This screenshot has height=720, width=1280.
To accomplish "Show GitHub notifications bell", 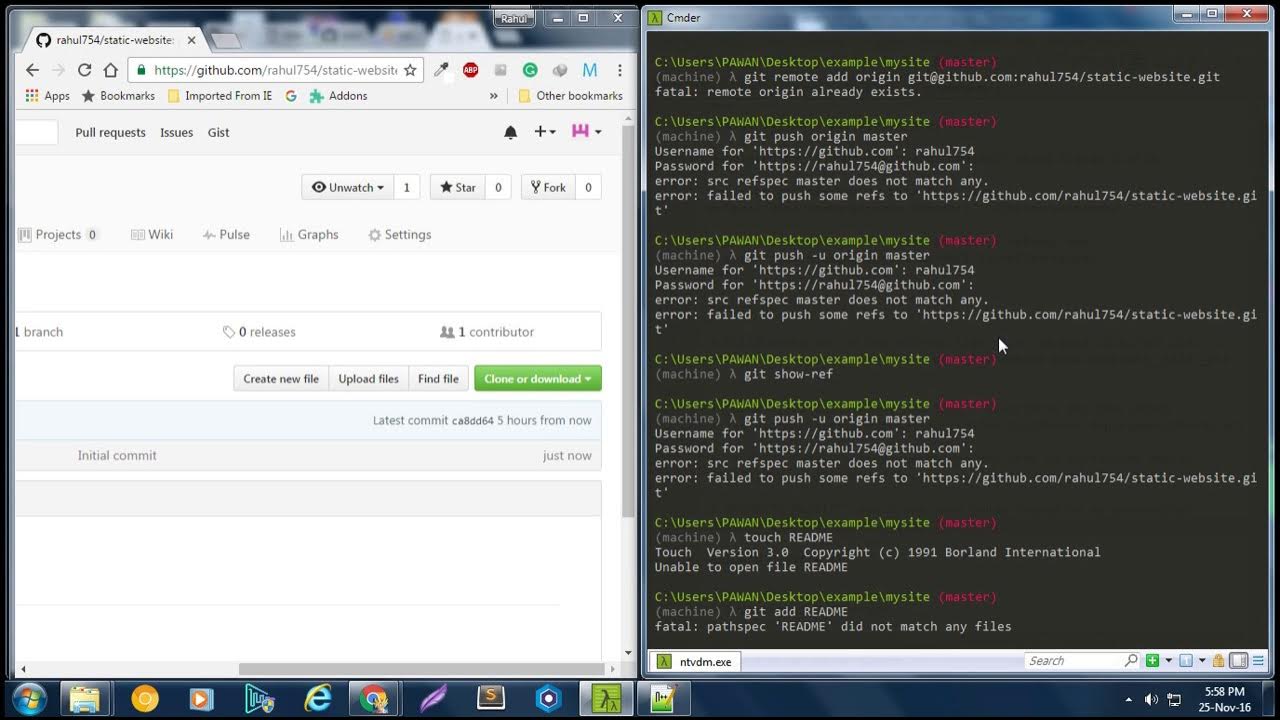I will [510, 132].
